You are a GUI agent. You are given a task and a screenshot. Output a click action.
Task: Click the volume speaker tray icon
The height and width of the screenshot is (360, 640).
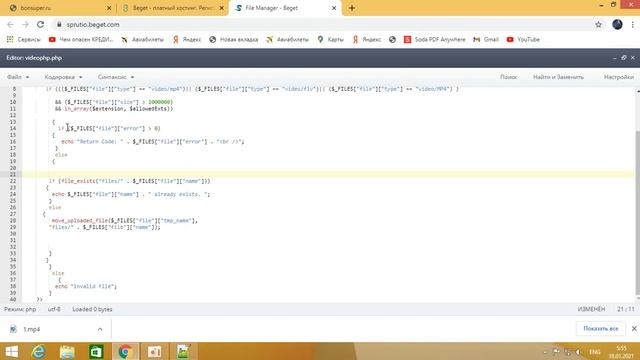pos(579,352)
